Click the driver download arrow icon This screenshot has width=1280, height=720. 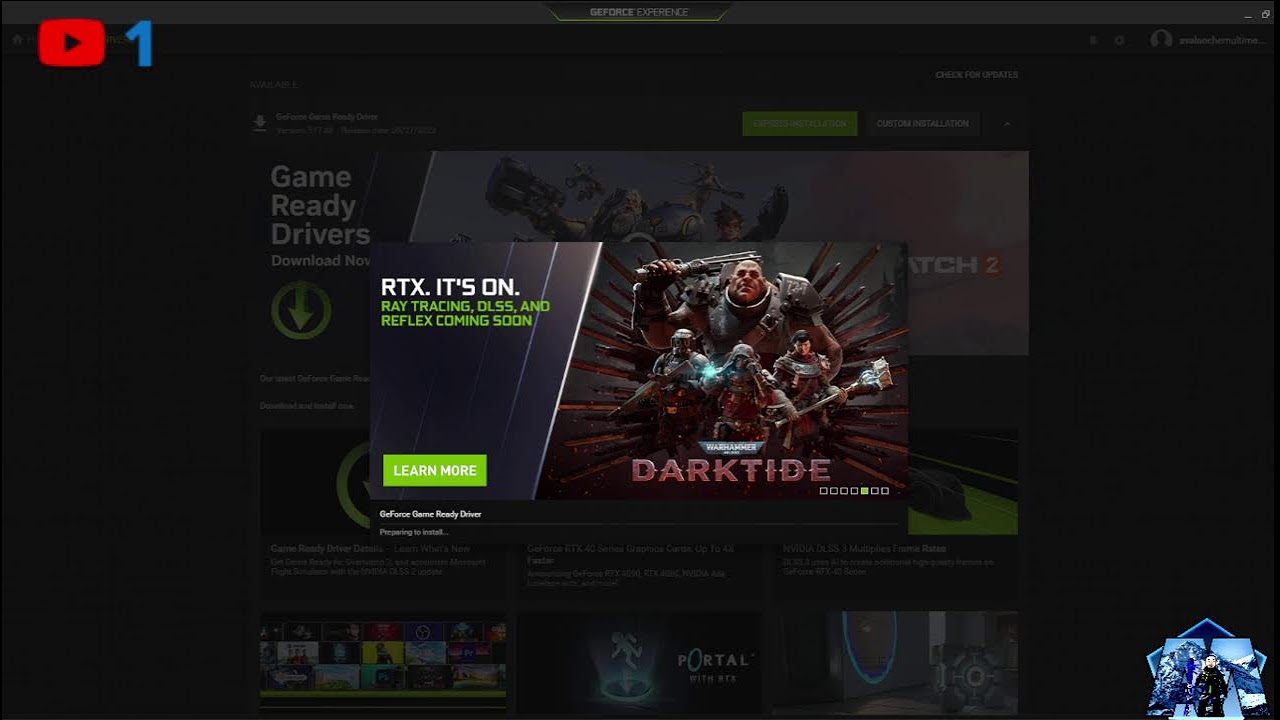point(260,123)
